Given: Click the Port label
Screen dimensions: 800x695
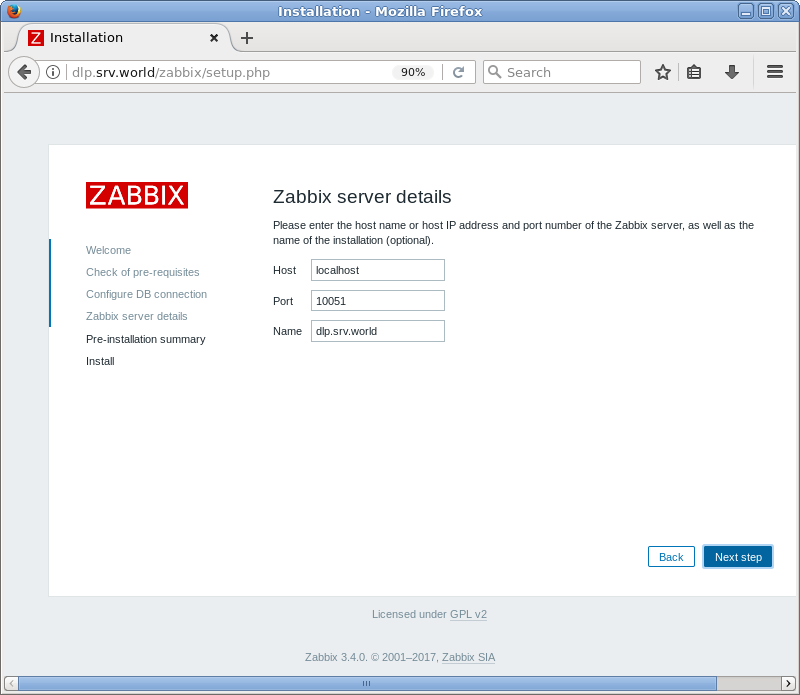Looking at the screenshot, I should pyautogui.click(x=283, y=301).
